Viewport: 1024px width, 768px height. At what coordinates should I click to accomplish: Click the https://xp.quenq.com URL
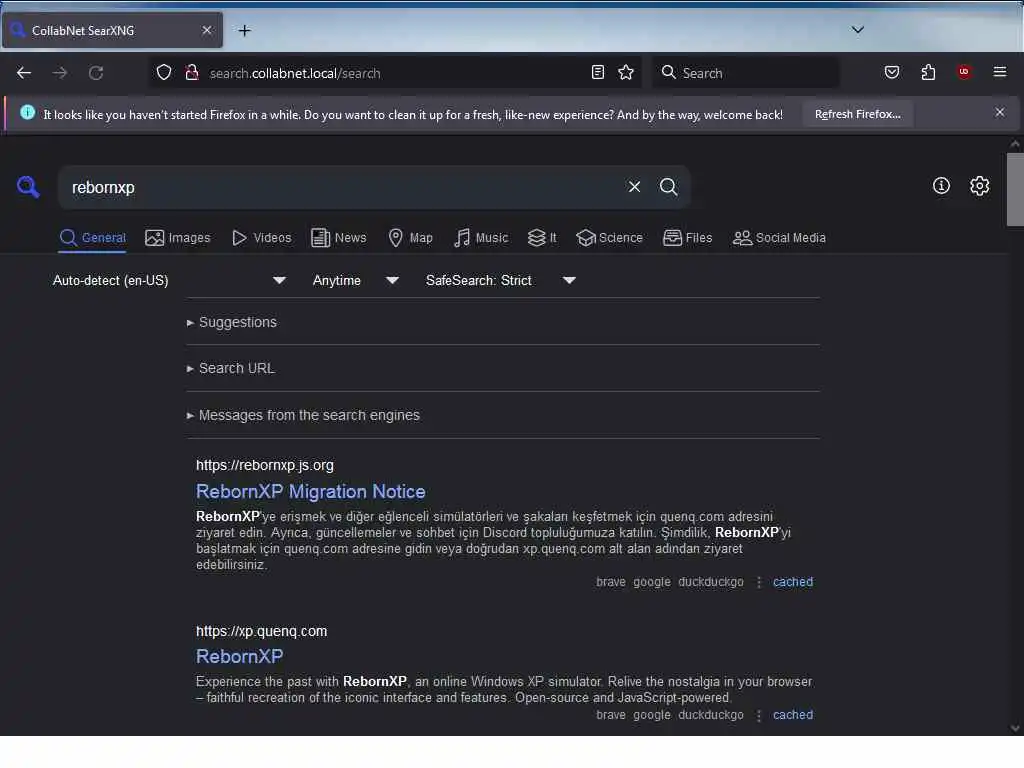pyautogui.click(x=261, y=631)
